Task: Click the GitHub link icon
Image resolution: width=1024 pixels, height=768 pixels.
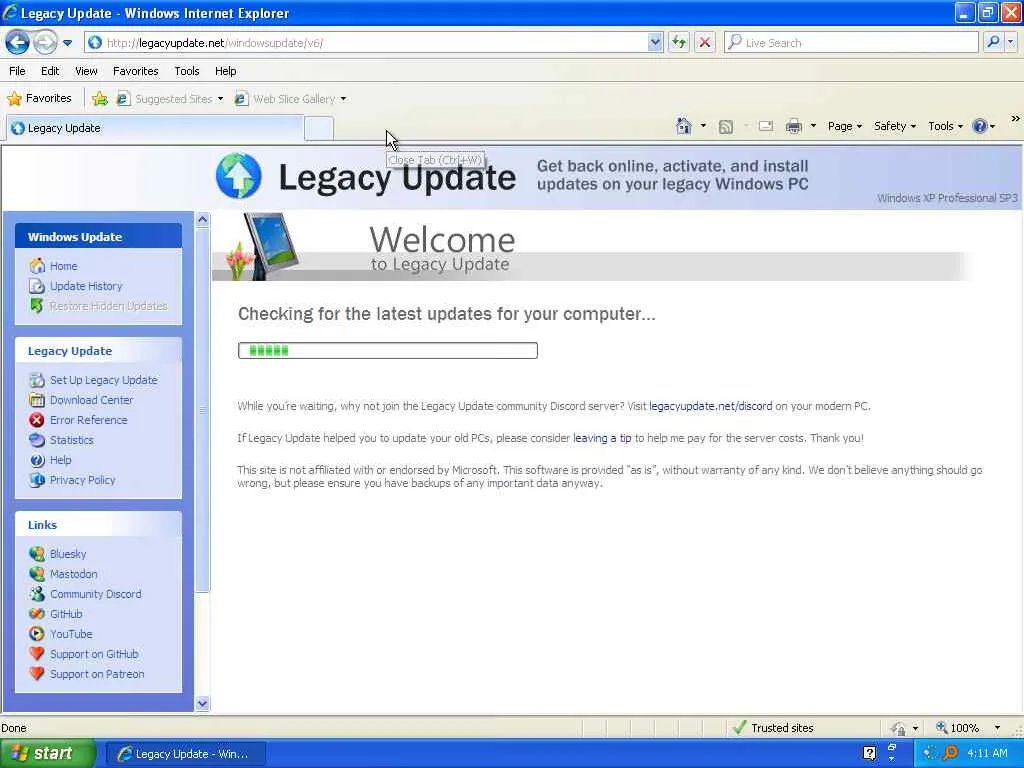Action: coord(37,614)
